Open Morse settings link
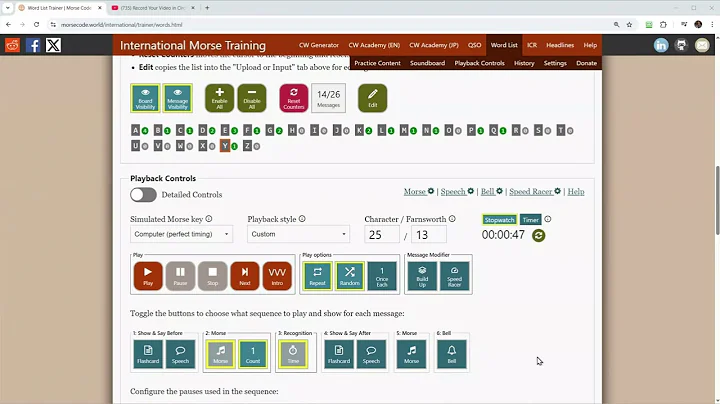Screen dimensions: 720x404 [419, 191]
